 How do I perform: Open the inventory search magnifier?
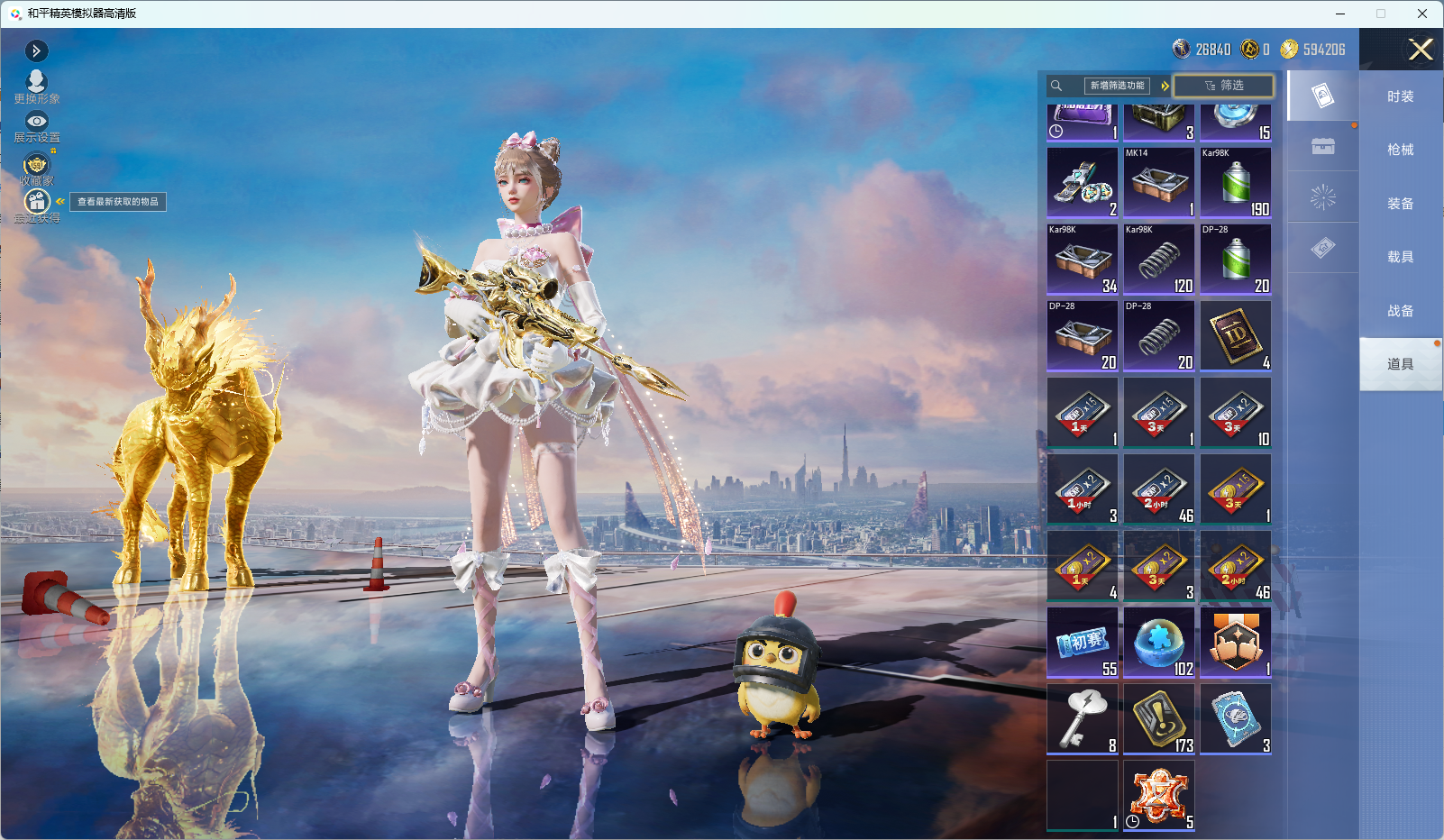(1056, 86)
